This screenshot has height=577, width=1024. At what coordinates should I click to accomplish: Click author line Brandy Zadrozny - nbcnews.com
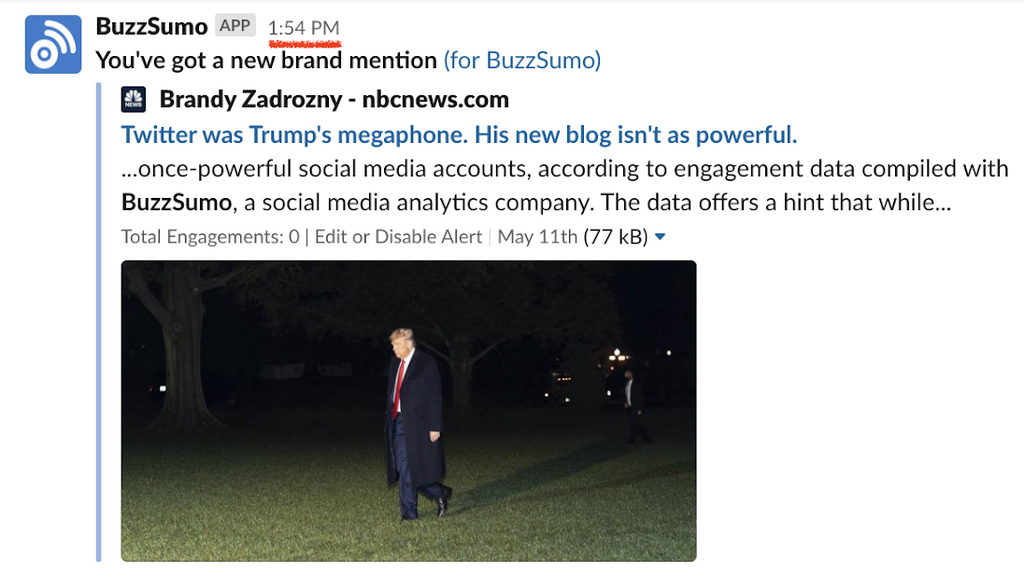[334, 100]
